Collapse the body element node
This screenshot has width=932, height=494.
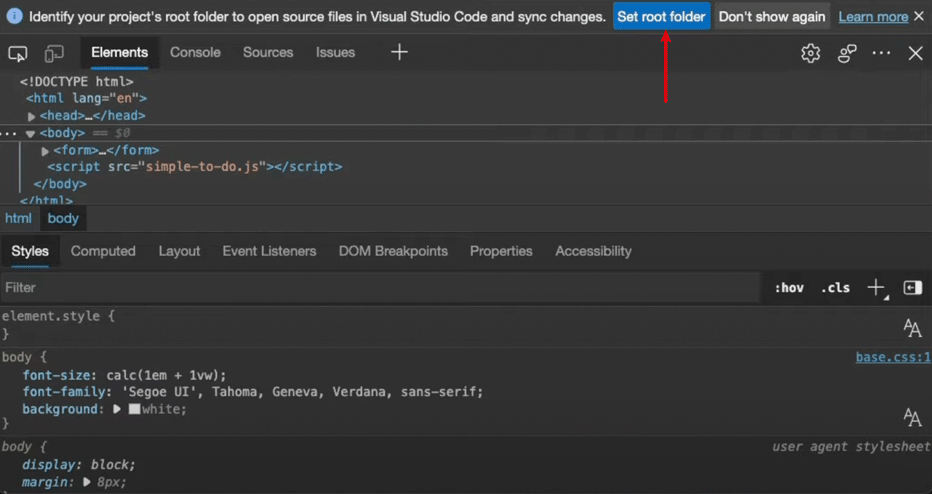[30, 134]
